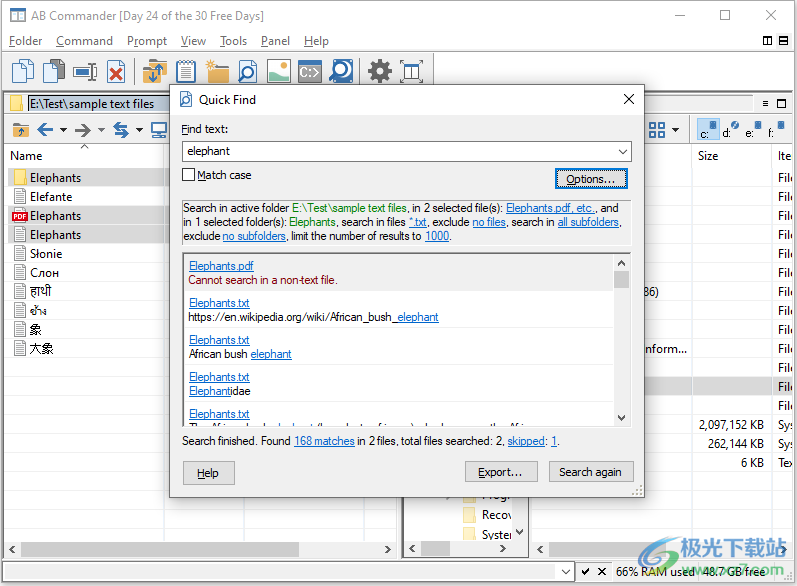
Task: Click the no files exclusion link
Action: point(489,222)
